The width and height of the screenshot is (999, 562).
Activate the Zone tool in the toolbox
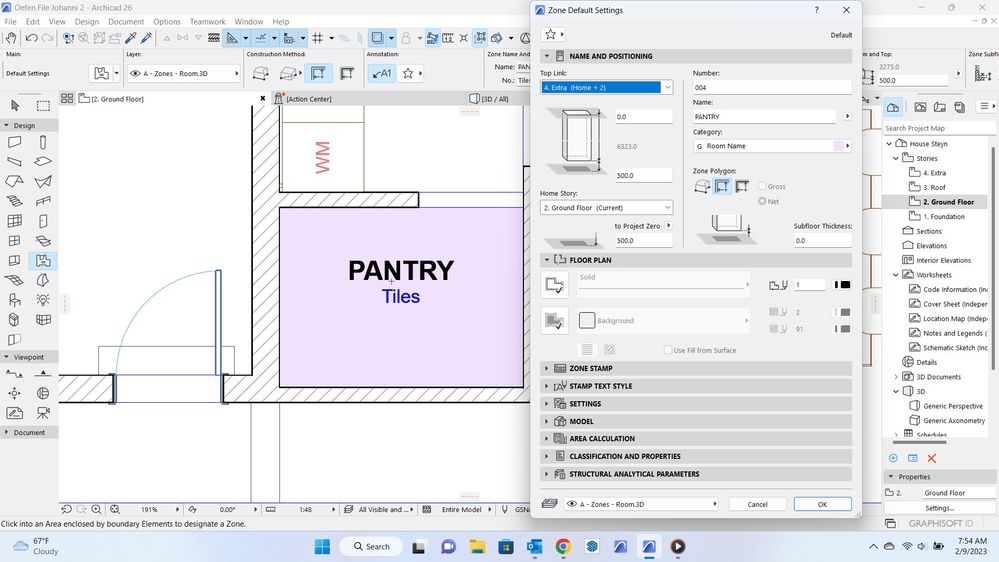[x=43, y=261]
